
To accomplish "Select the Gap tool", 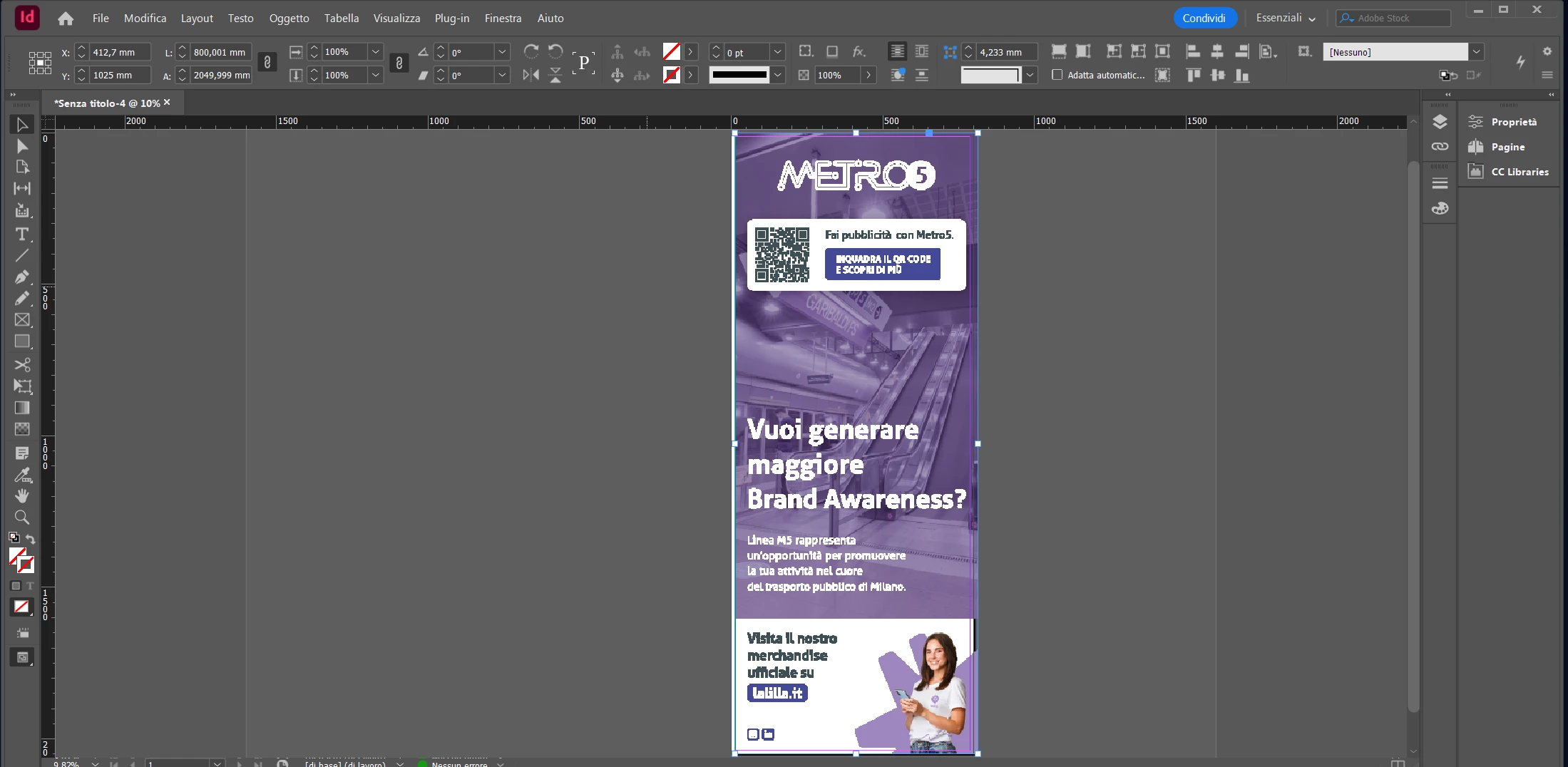I will coord(22,188).
